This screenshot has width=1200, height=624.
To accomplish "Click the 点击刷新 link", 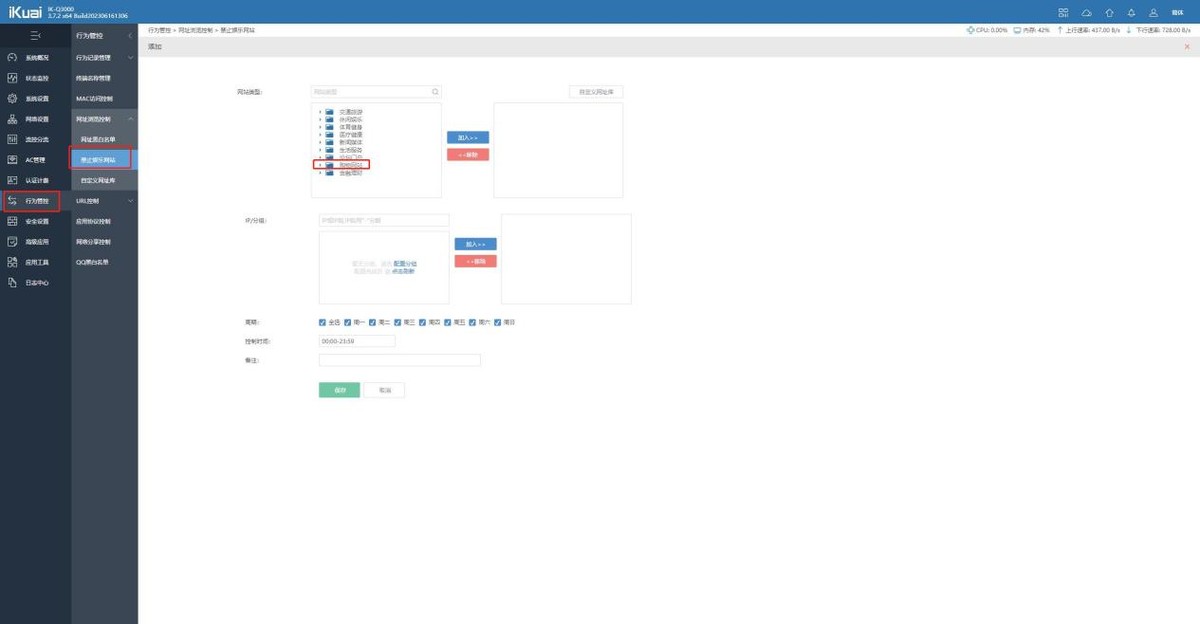I will tap(403, 271).
